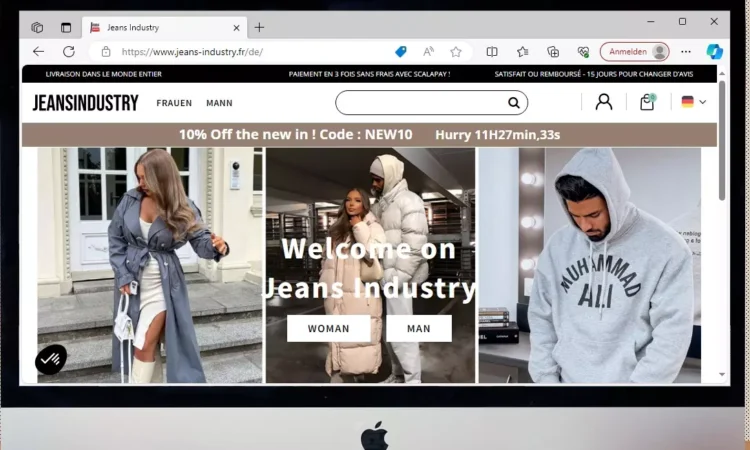Click the JEANSINDUSTRY logo
Image resolution: width=750 pixels, height=450 pixels.
click(x=86, y=103)
